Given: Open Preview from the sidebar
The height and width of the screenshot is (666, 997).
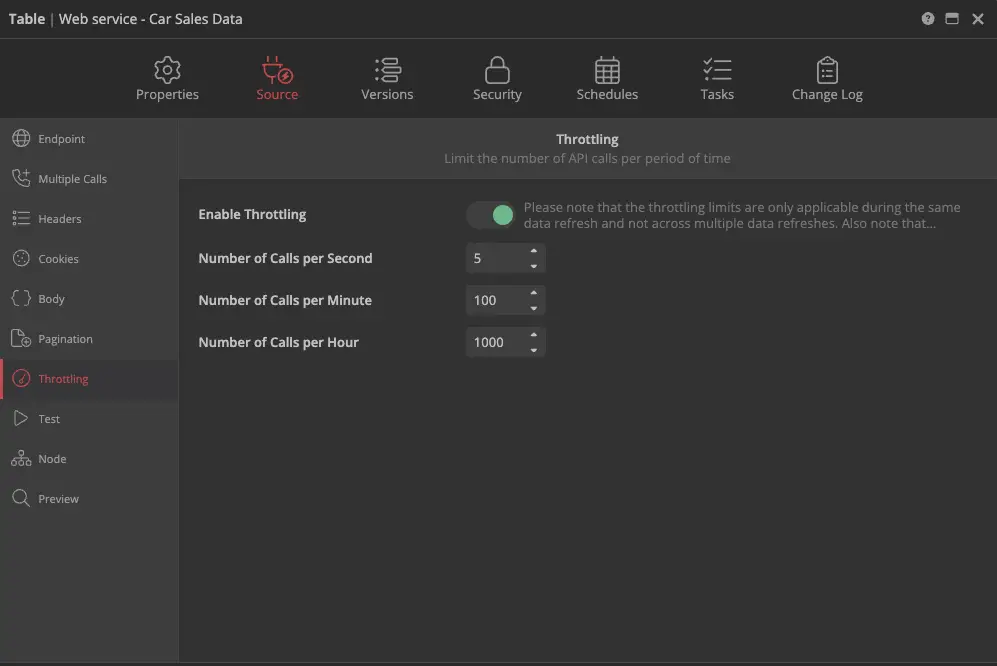Looking at the screenshot, I should 58,499.
